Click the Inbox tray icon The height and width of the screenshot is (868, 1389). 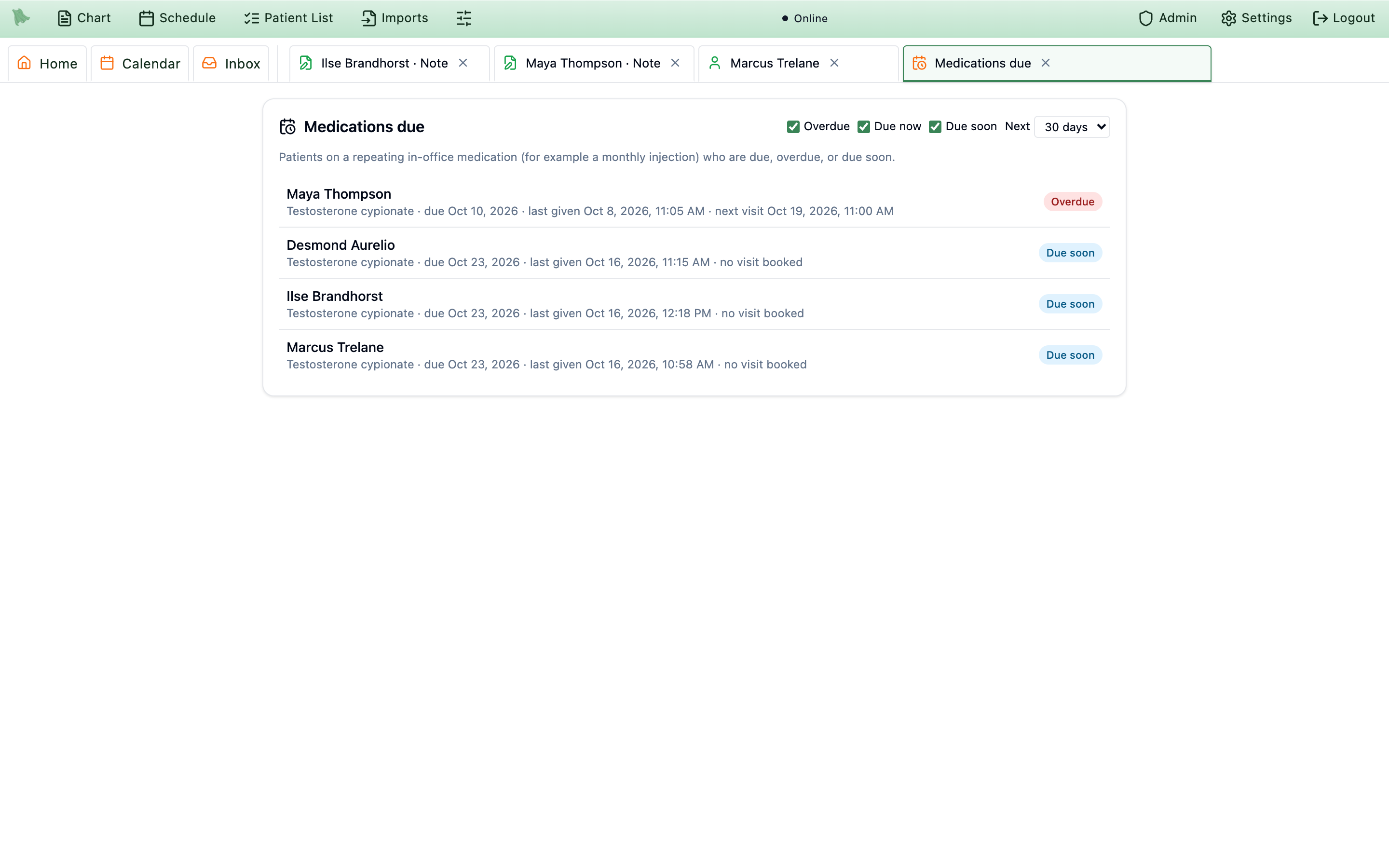209,63
